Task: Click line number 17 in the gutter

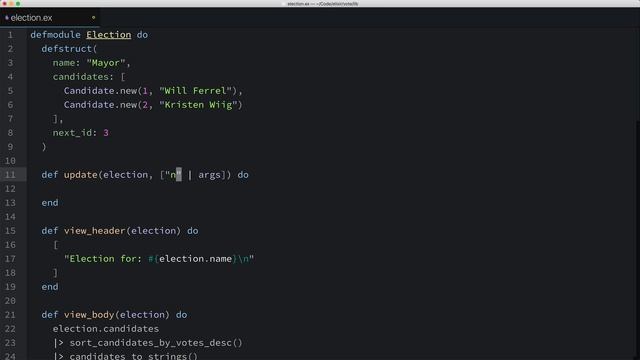Action: (x=10, y=259)
